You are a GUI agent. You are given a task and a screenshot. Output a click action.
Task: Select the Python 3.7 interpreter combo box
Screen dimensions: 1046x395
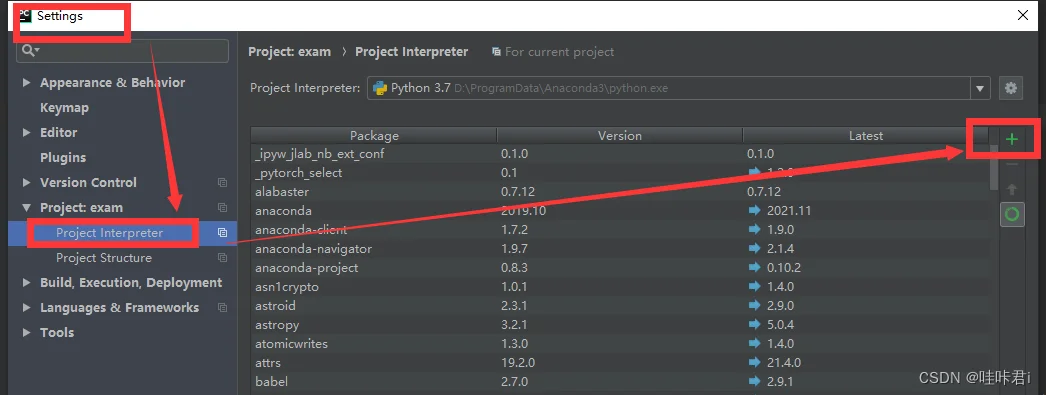678,88
